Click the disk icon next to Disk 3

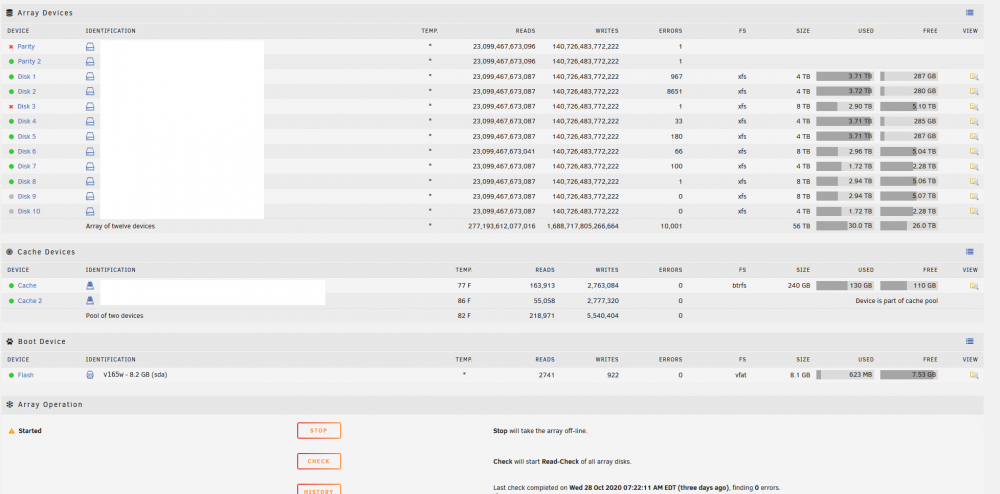[90, 106]
